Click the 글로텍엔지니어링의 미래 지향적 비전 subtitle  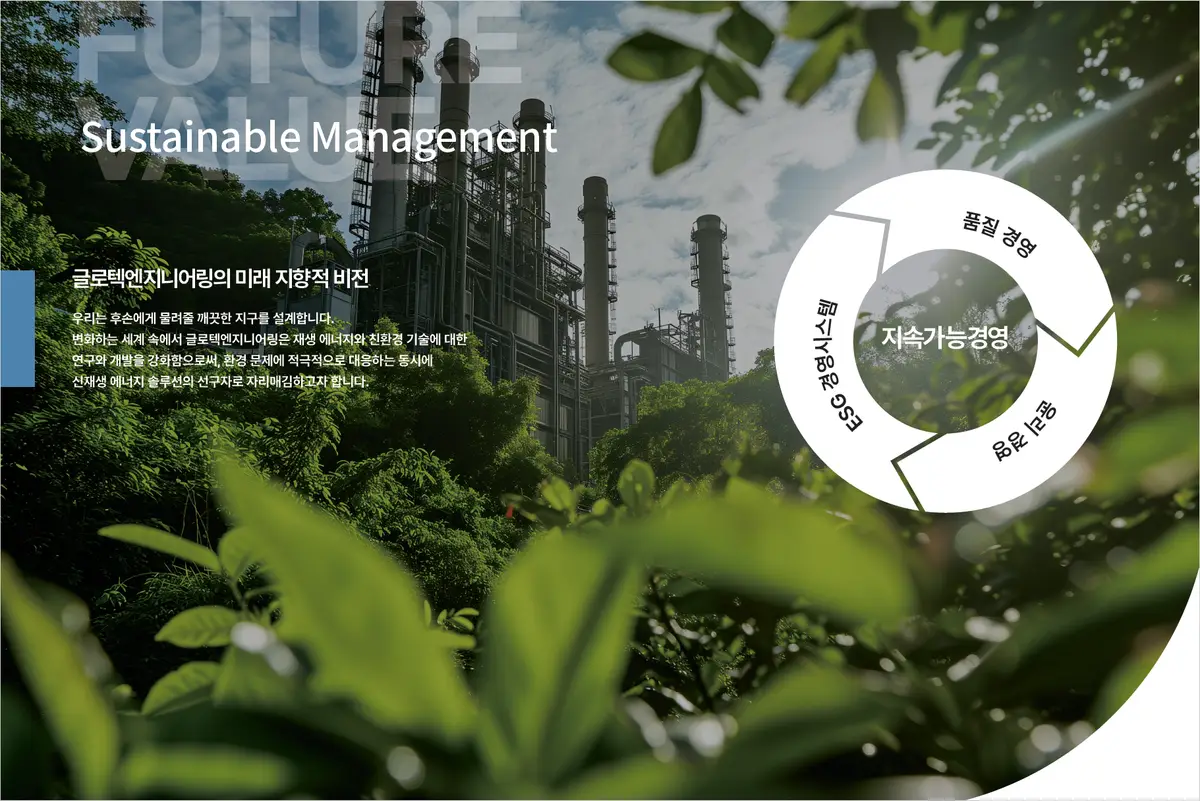pyautogui.click(x=221, y=278)
